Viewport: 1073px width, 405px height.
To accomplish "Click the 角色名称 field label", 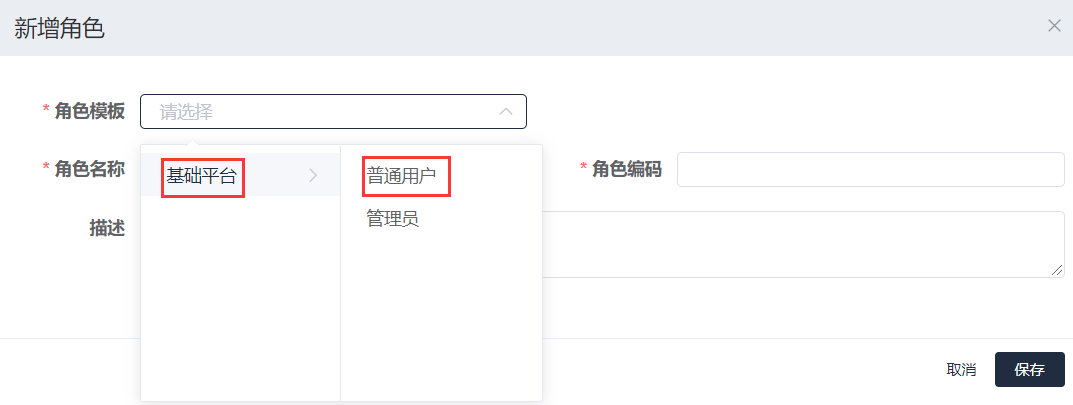I will point(90,169).
